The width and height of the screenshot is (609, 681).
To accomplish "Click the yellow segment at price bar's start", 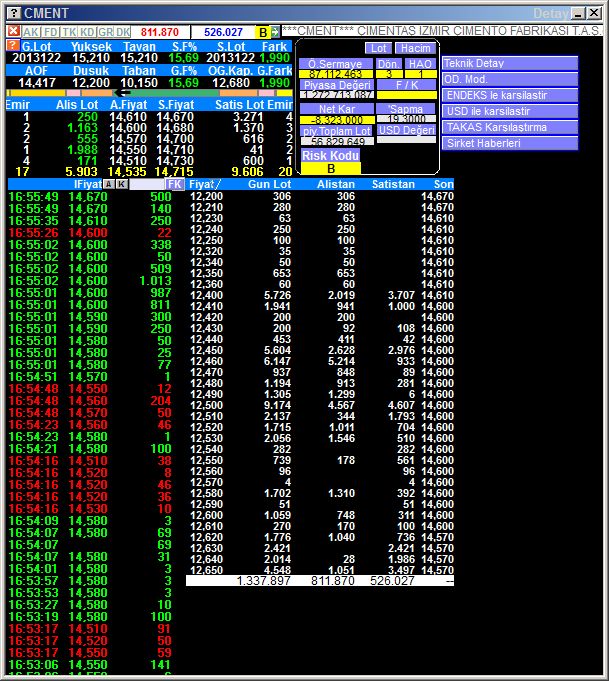I will [36, 93].
